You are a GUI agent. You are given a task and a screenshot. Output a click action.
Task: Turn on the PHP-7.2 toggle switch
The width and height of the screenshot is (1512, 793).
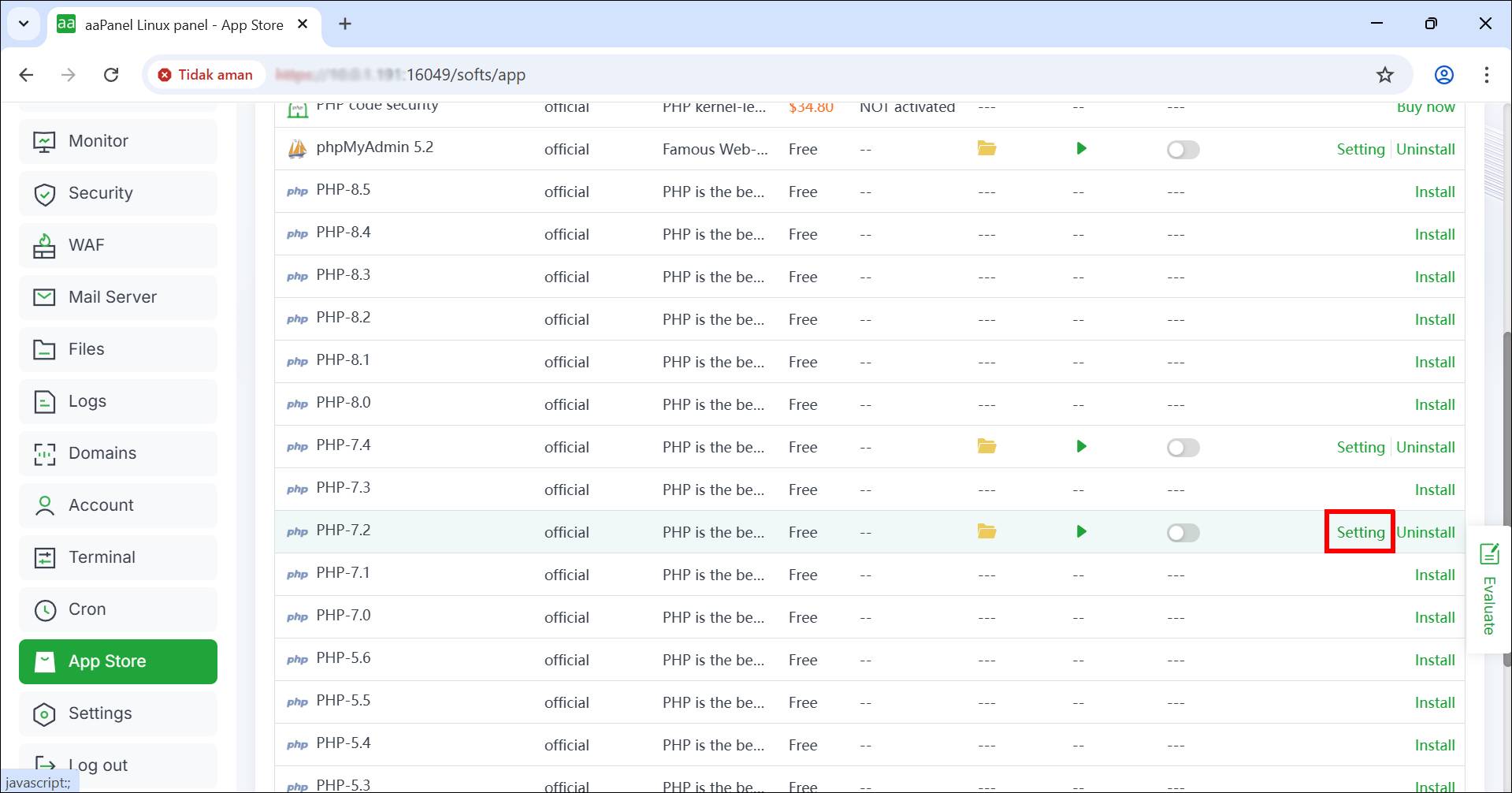(1183, 533)
